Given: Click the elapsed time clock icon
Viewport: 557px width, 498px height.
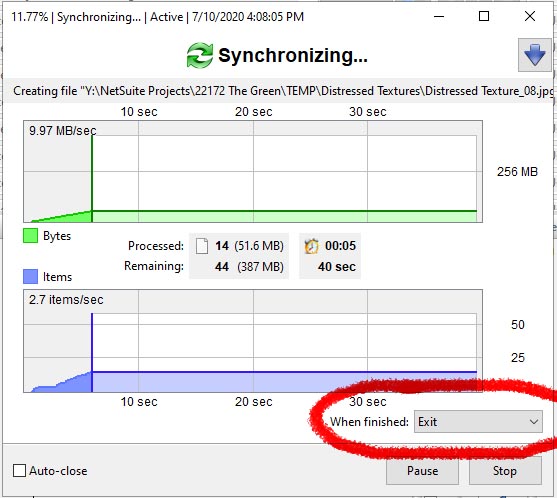Looking at the screenshot, I should pos(312,246).
